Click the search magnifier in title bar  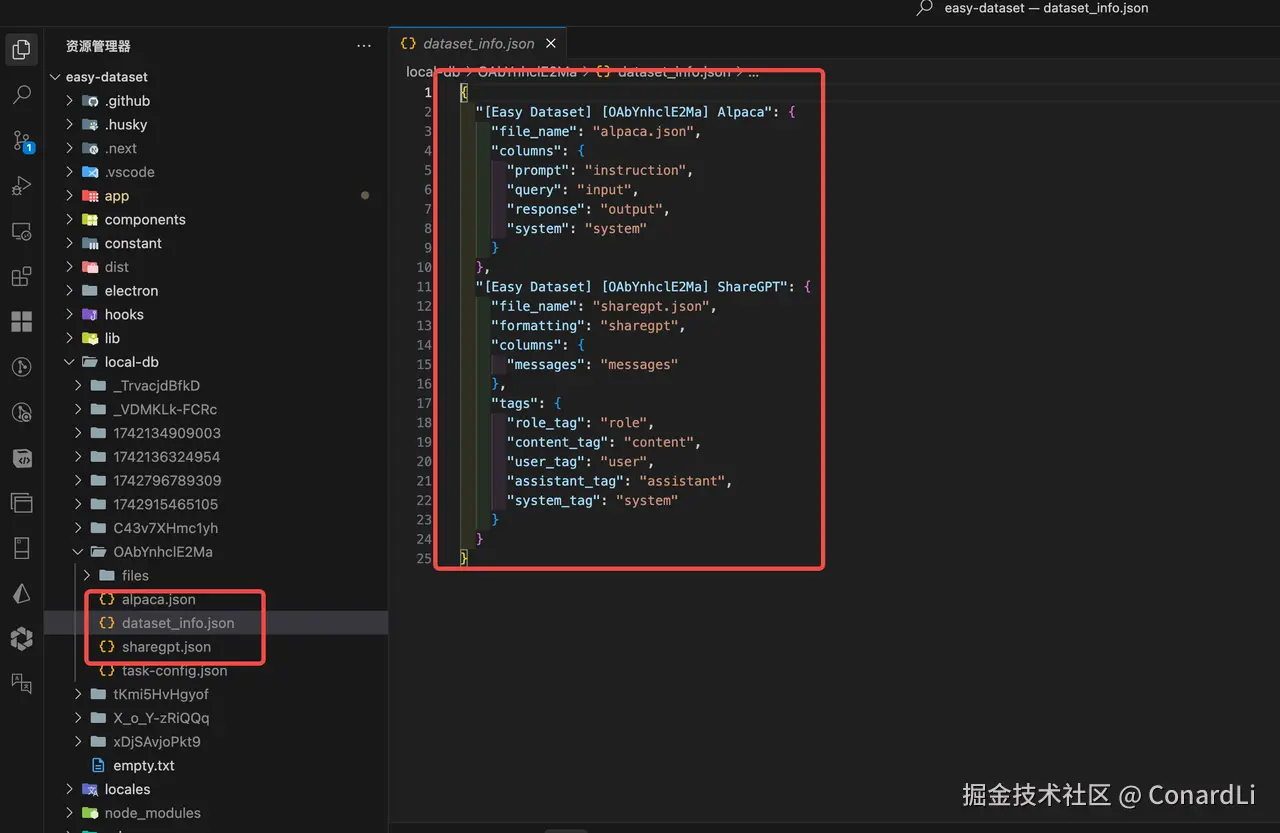coord(925,8)
